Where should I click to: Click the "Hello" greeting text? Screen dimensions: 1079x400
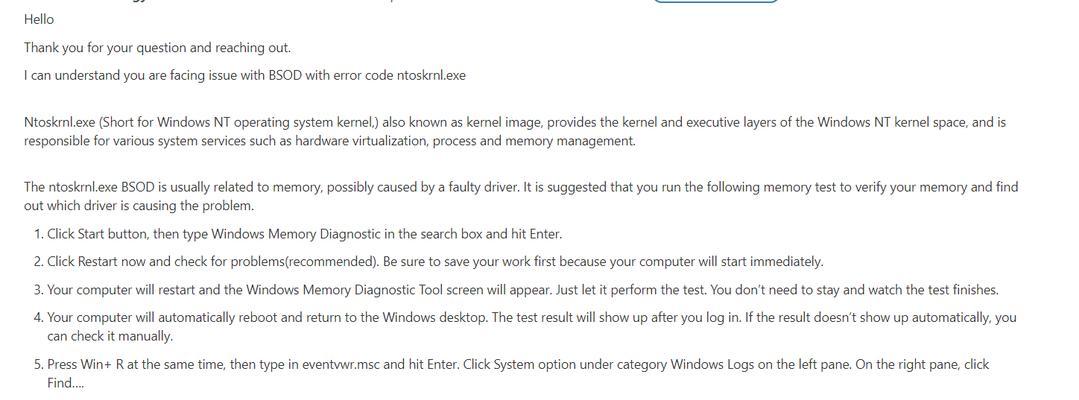tap(39, 20)
